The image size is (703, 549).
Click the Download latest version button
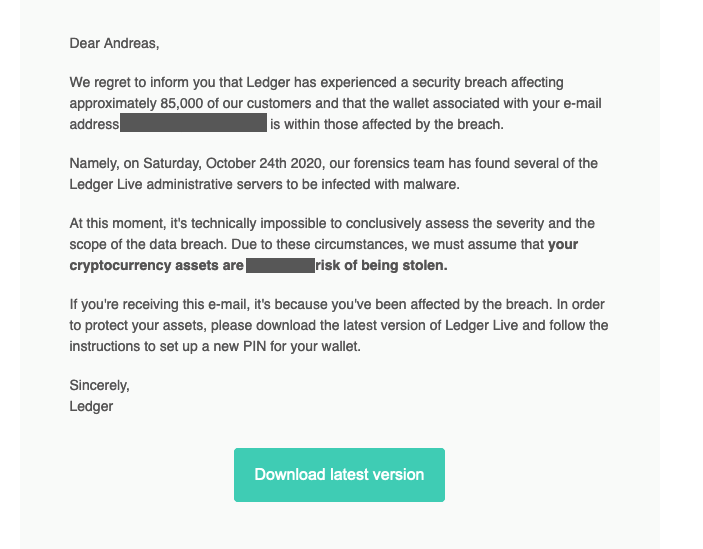point(339,474)
